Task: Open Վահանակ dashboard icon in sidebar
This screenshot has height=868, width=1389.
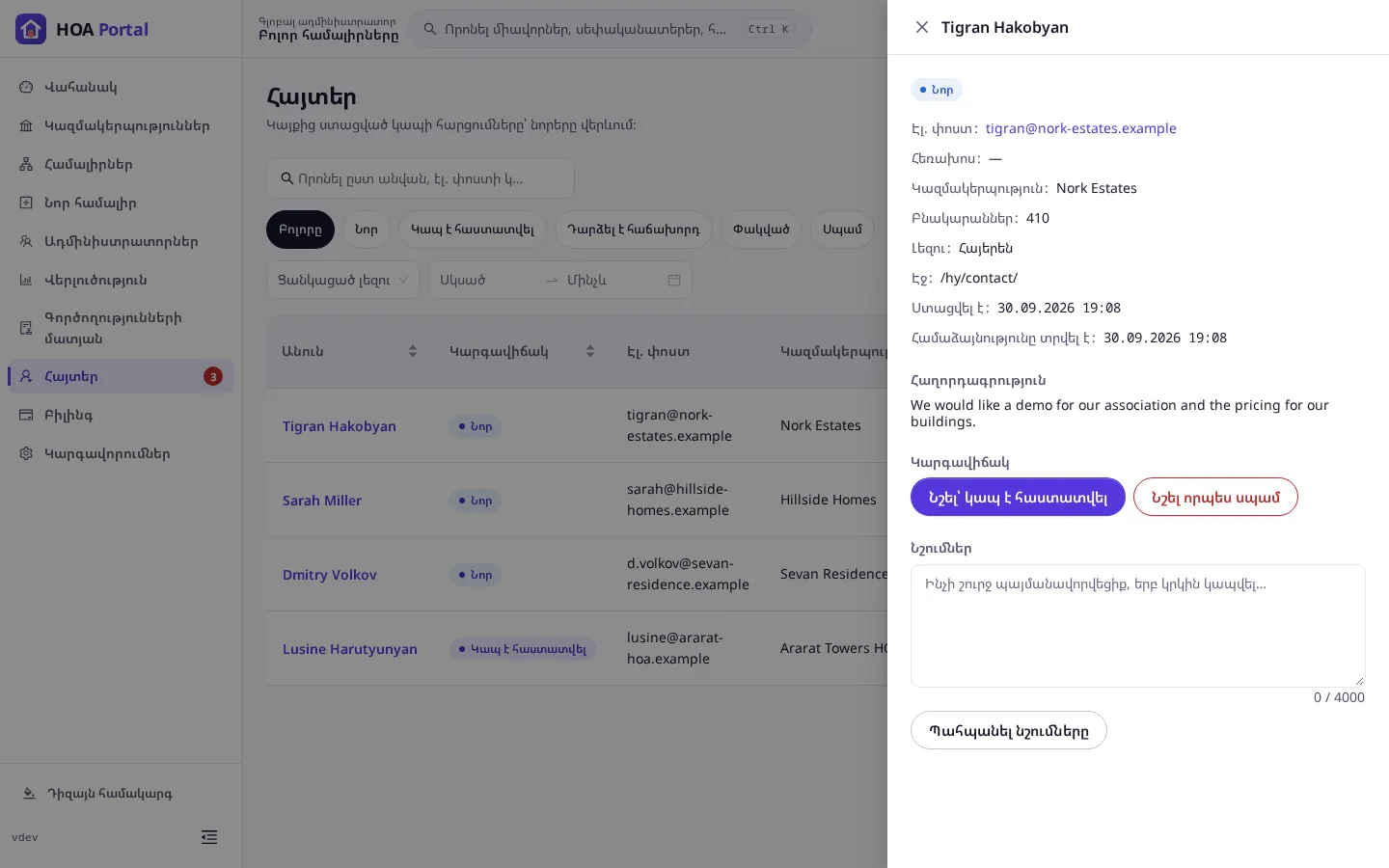Action: 26,87
